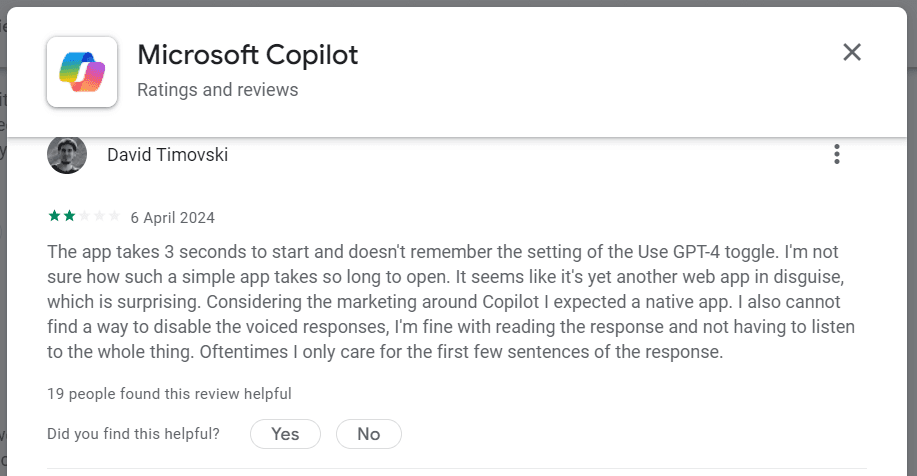Mark the review as helpful with Yes

285,434
